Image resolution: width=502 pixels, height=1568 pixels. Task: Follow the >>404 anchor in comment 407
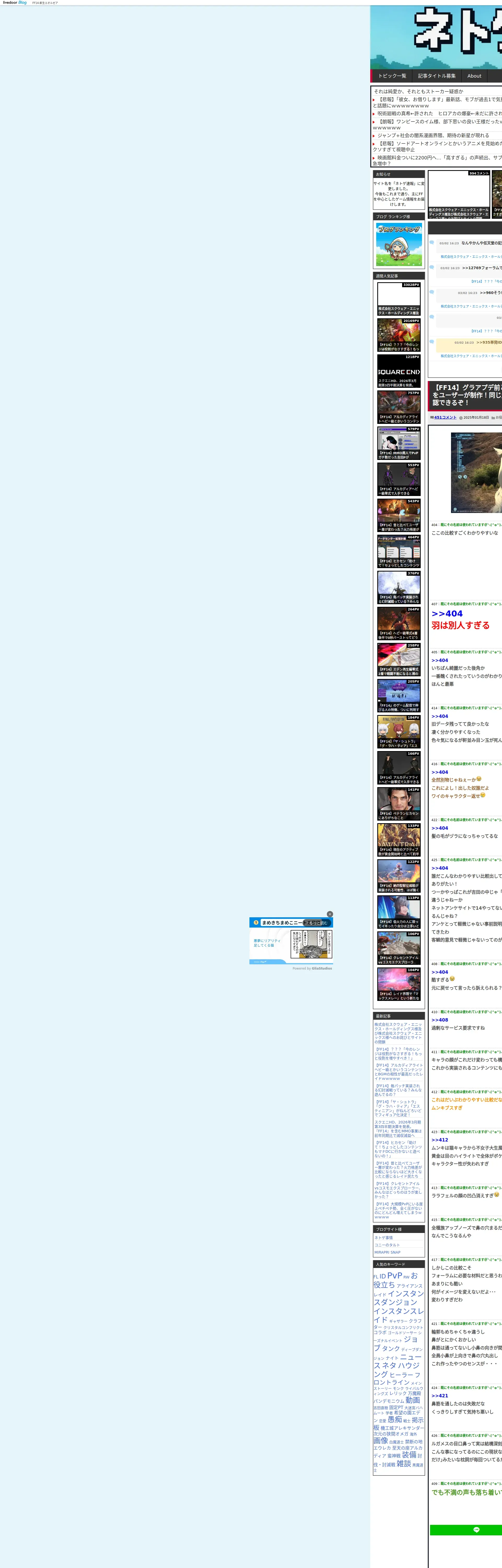(x=447, y=614)
